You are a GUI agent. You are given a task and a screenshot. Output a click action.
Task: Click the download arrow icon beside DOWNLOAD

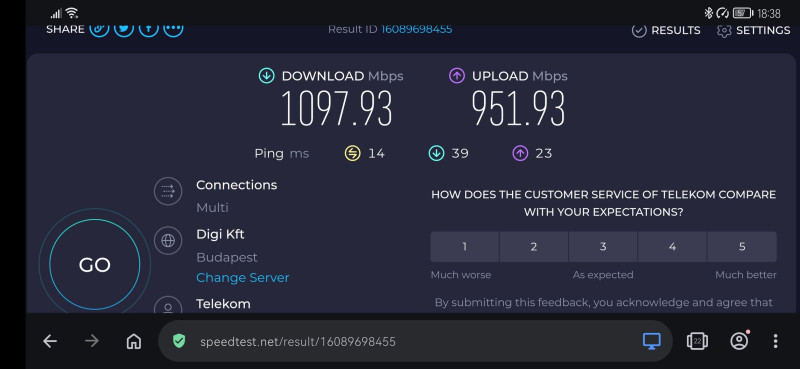coord(266,76)
